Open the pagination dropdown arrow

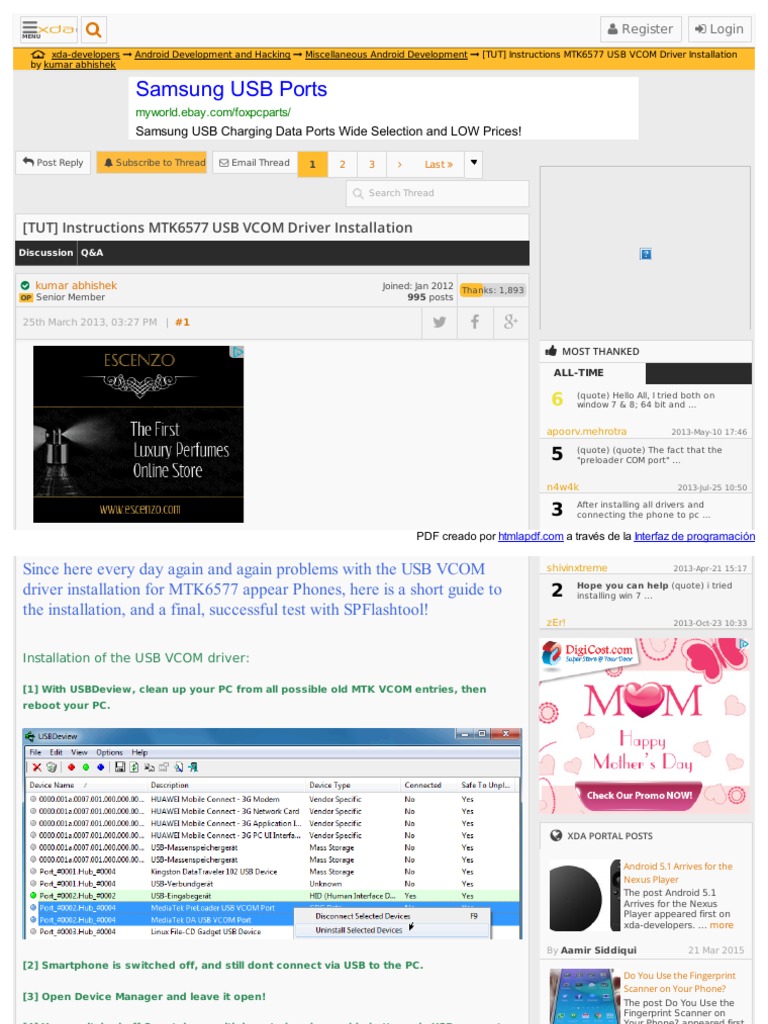pos(474,163)
